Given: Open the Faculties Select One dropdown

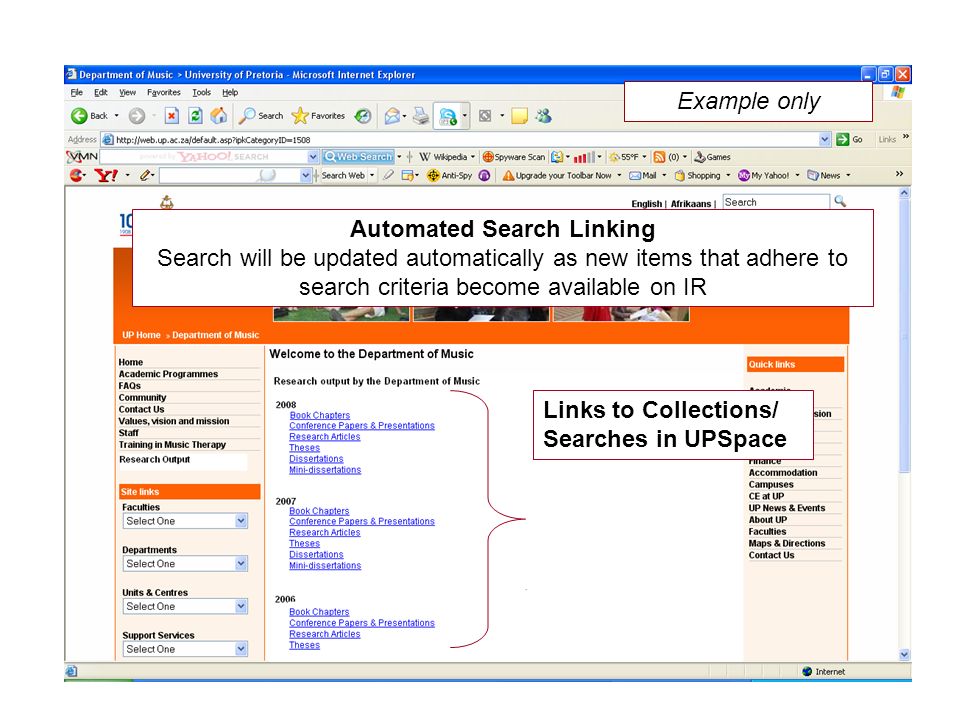Looking at the screenshot, I should (185, 521).
